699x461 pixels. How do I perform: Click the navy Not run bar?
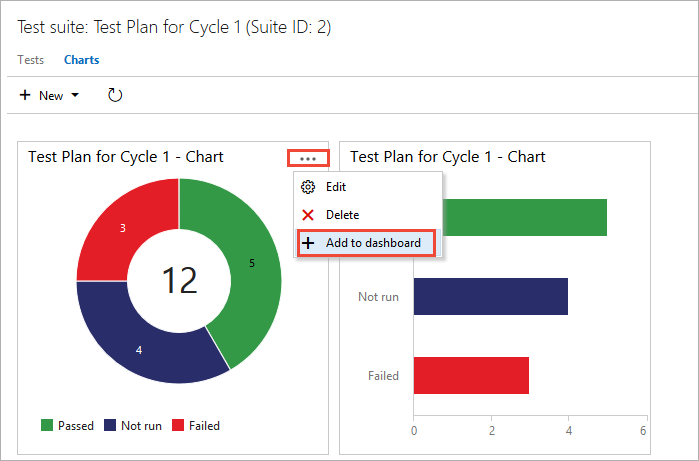coord(490,297)
